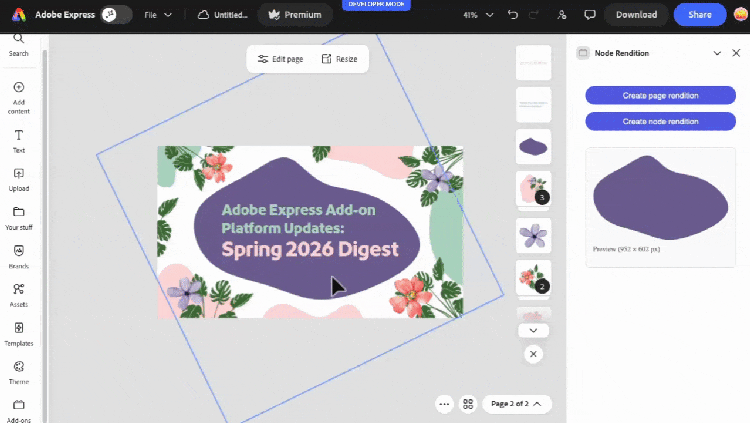Select the purple blob layer thumbnail
This screenshot has height=423, width=750.
pos(533,146)
